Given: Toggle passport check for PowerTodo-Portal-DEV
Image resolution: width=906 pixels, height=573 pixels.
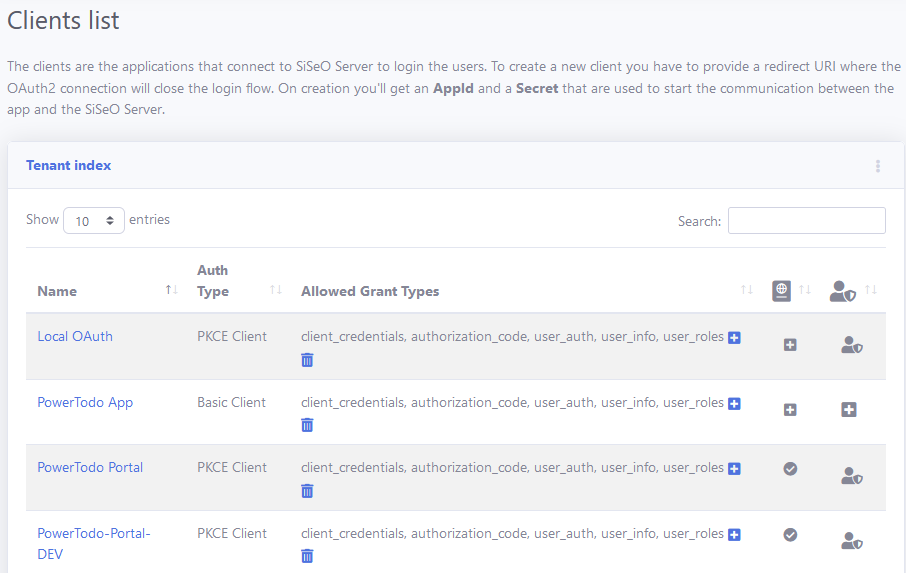Looking at the screenshot, I should pos(790,535).
